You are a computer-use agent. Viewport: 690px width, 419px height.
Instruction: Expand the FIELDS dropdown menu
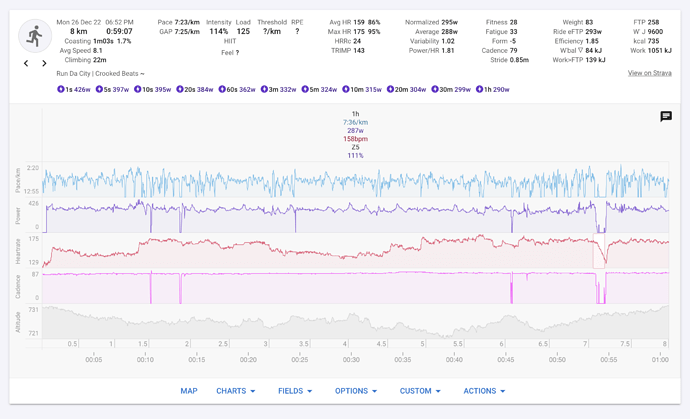point(295,391)
